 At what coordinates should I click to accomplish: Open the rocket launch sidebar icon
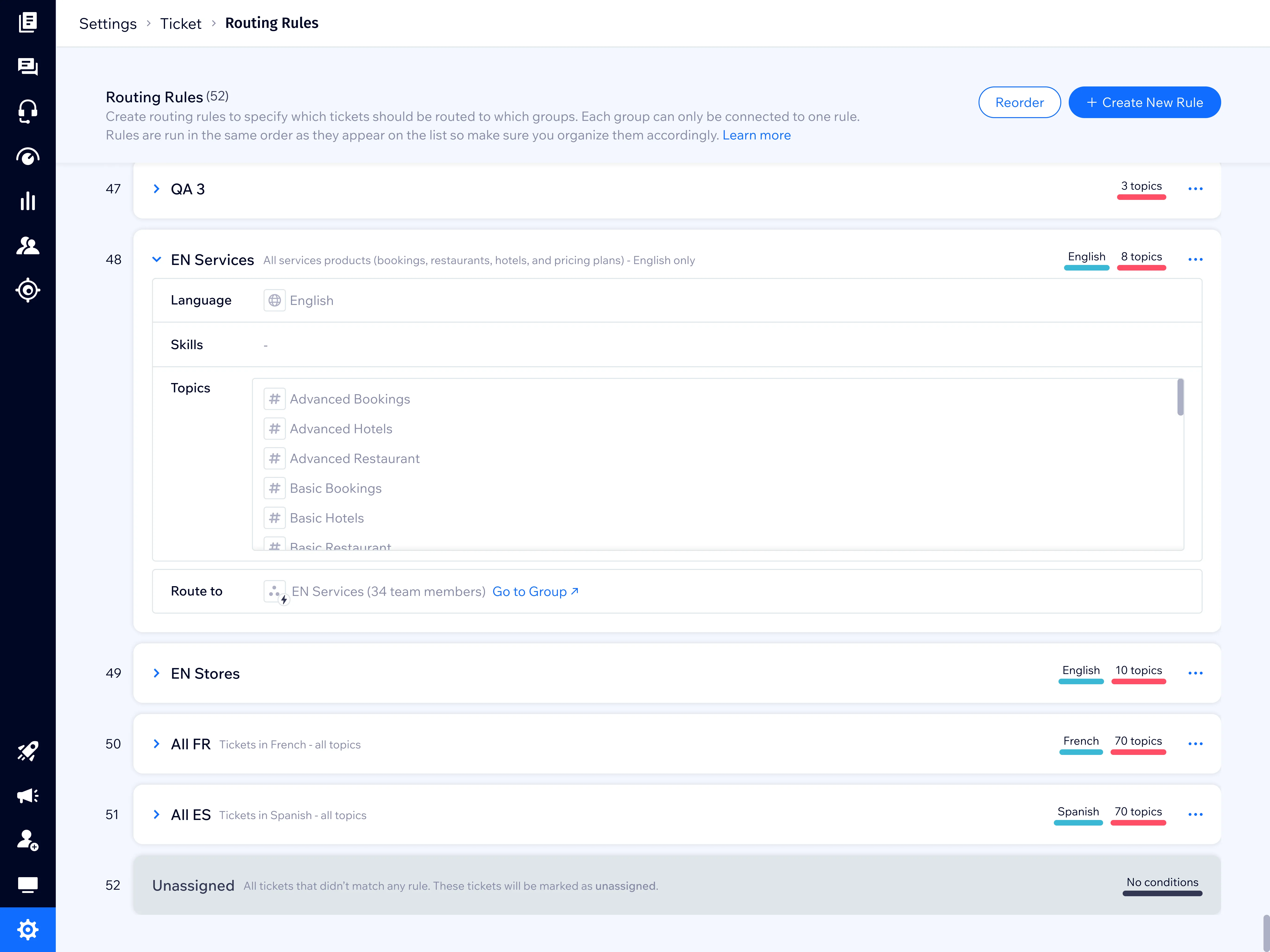click(28, 751)
